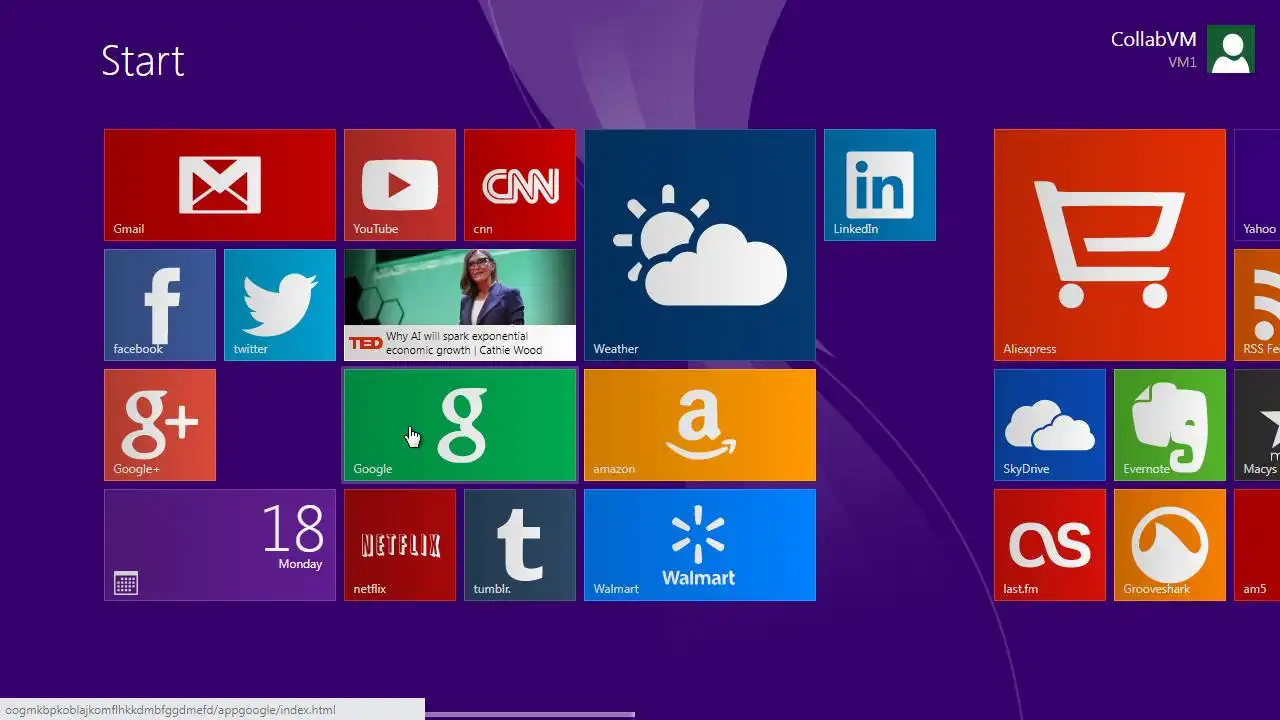Screen dimensions: 1280x720
Task: Launch the Netflix tile
Action: 400,545
